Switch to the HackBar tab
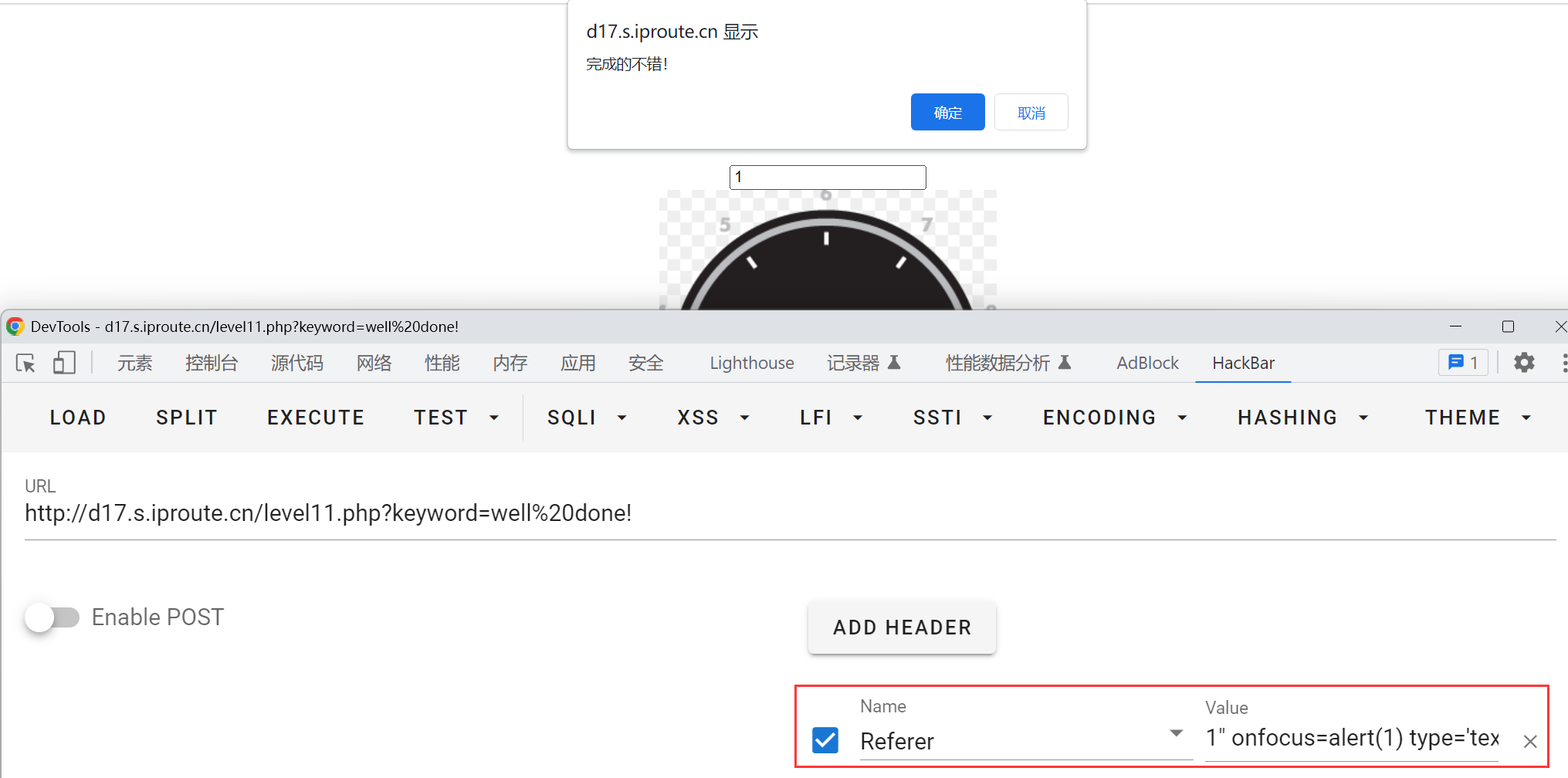 (1243, 363)
